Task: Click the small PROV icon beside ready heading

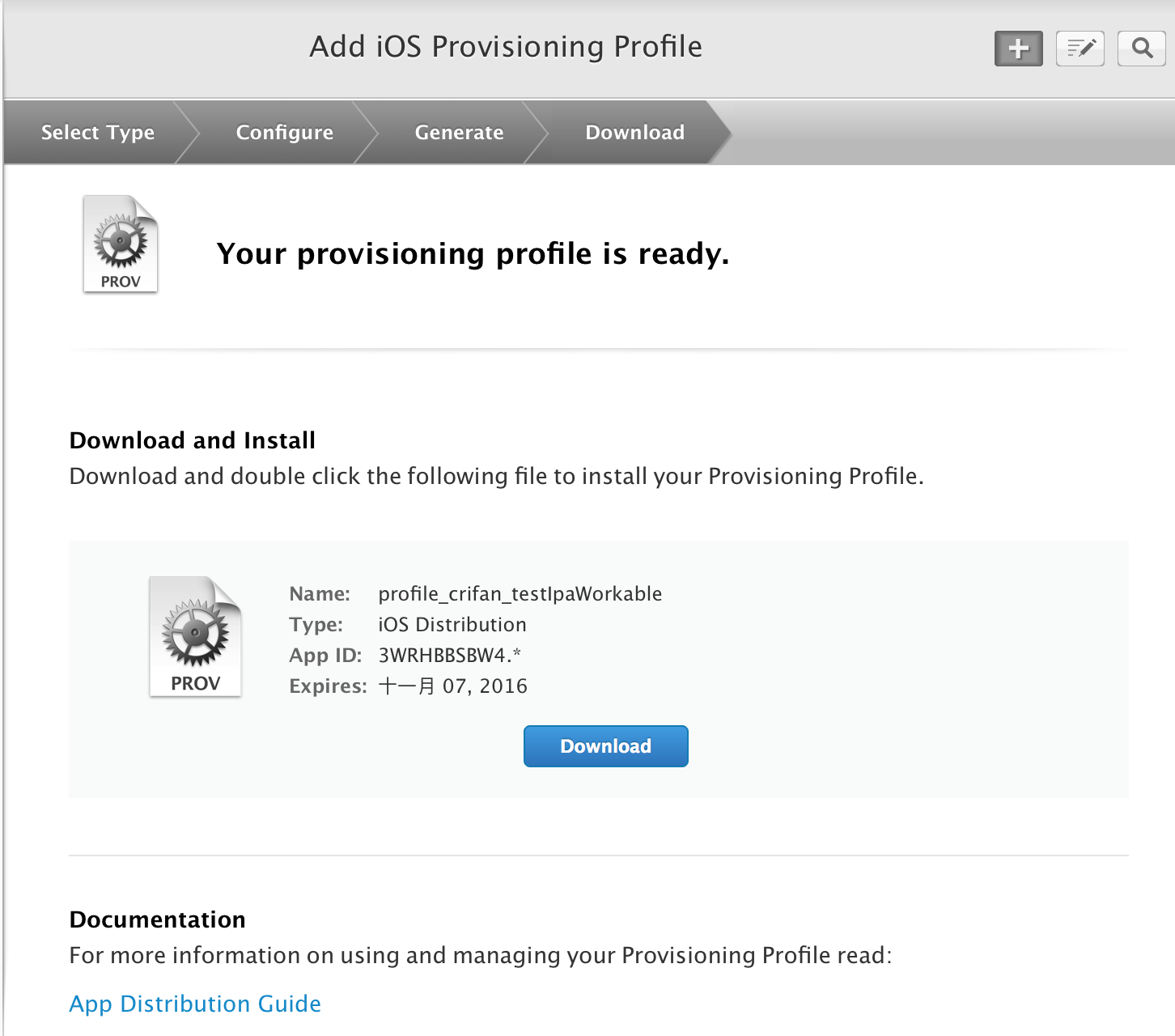Action: coord(121,244)
